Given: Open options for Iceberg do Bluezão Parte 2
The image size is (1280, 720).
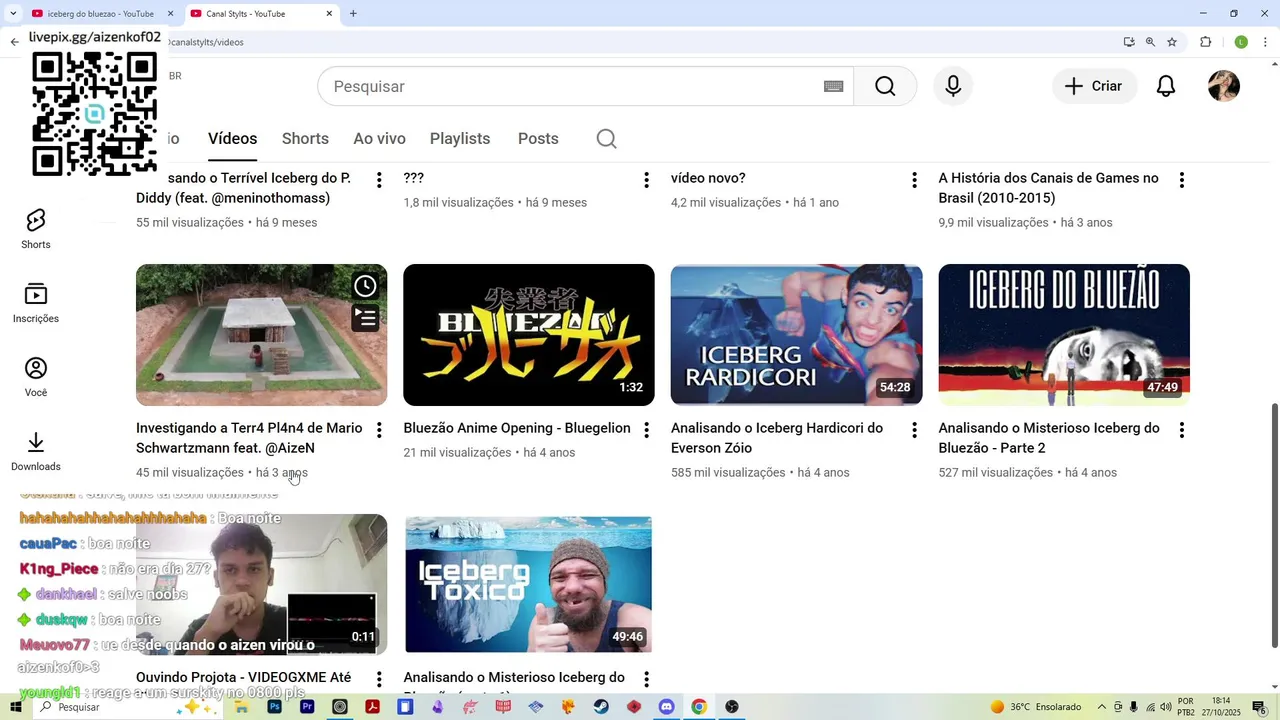Looking at the screenshot, I should [x=1182, y=430].
